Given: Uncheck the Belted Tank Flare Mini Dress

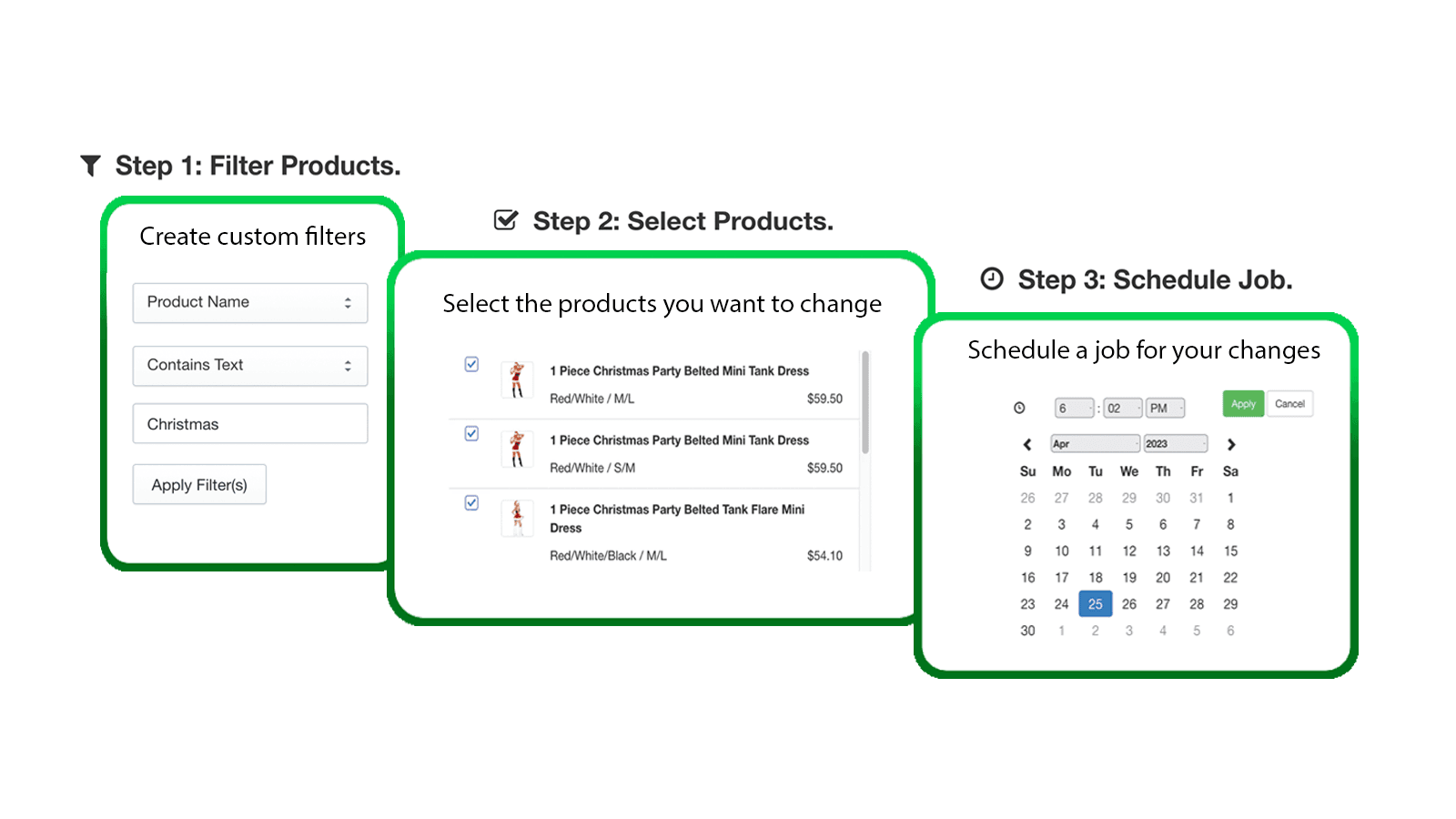Looking at the screenshot, I should (x=470, y=503).
